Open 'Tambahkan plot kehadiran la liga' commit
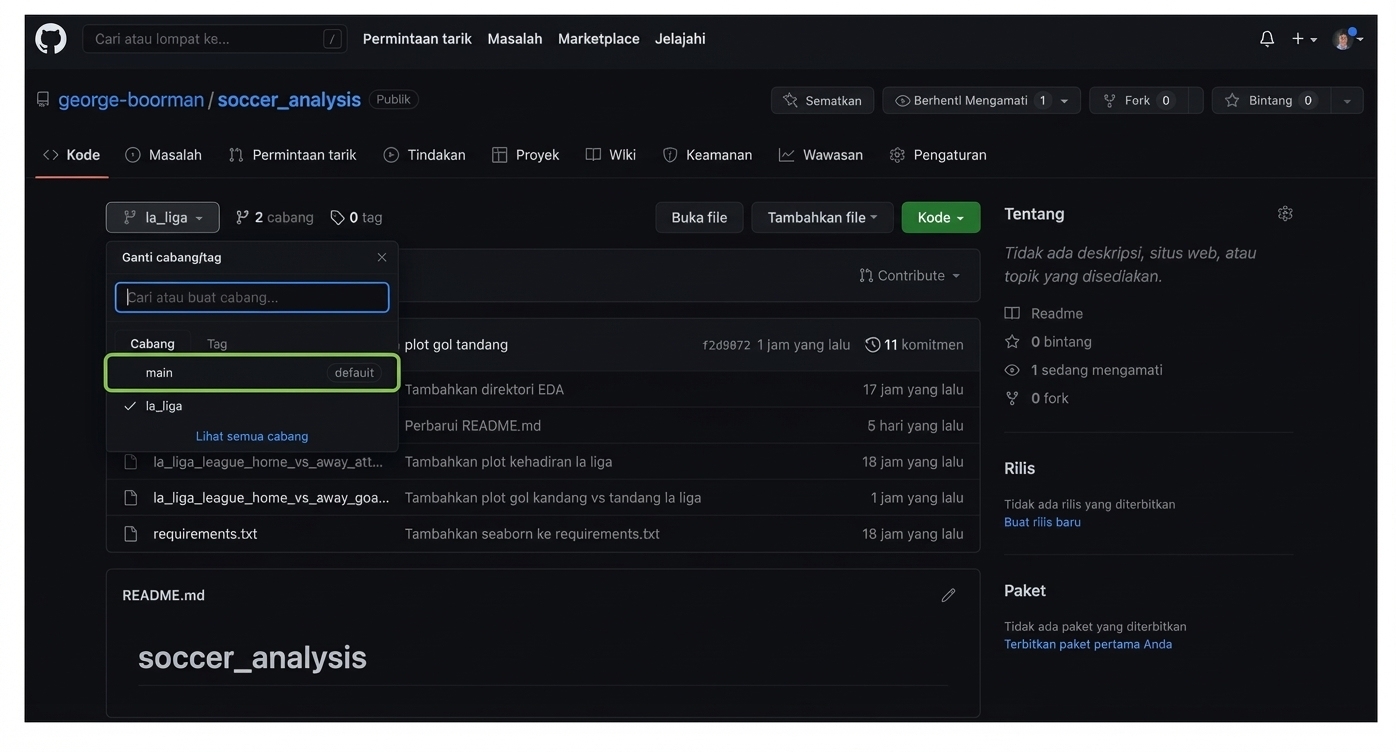Viewport: 1396px width, 752px height. [x=508, y=461]
